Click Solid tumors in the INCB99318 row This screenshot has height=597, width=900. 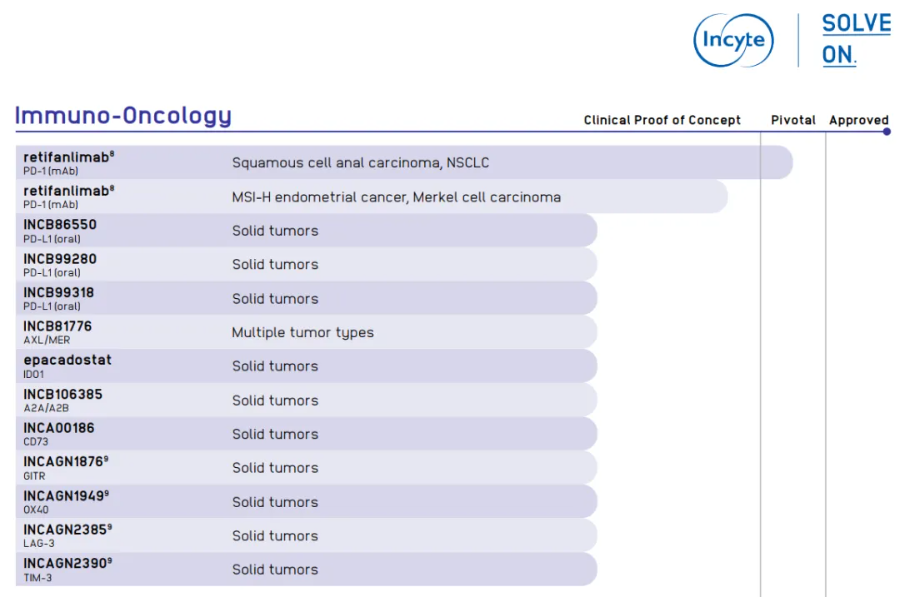[275, 298]
